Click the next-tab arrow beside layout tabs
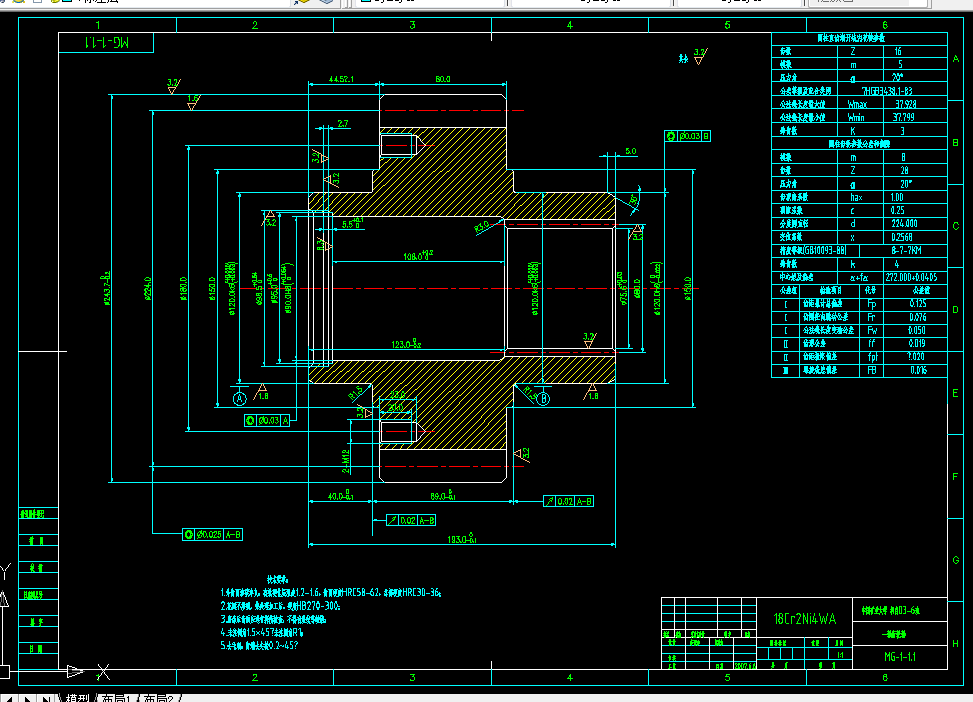Image resolution: width=973 pixels, height=702 pixels. [27, 698]
